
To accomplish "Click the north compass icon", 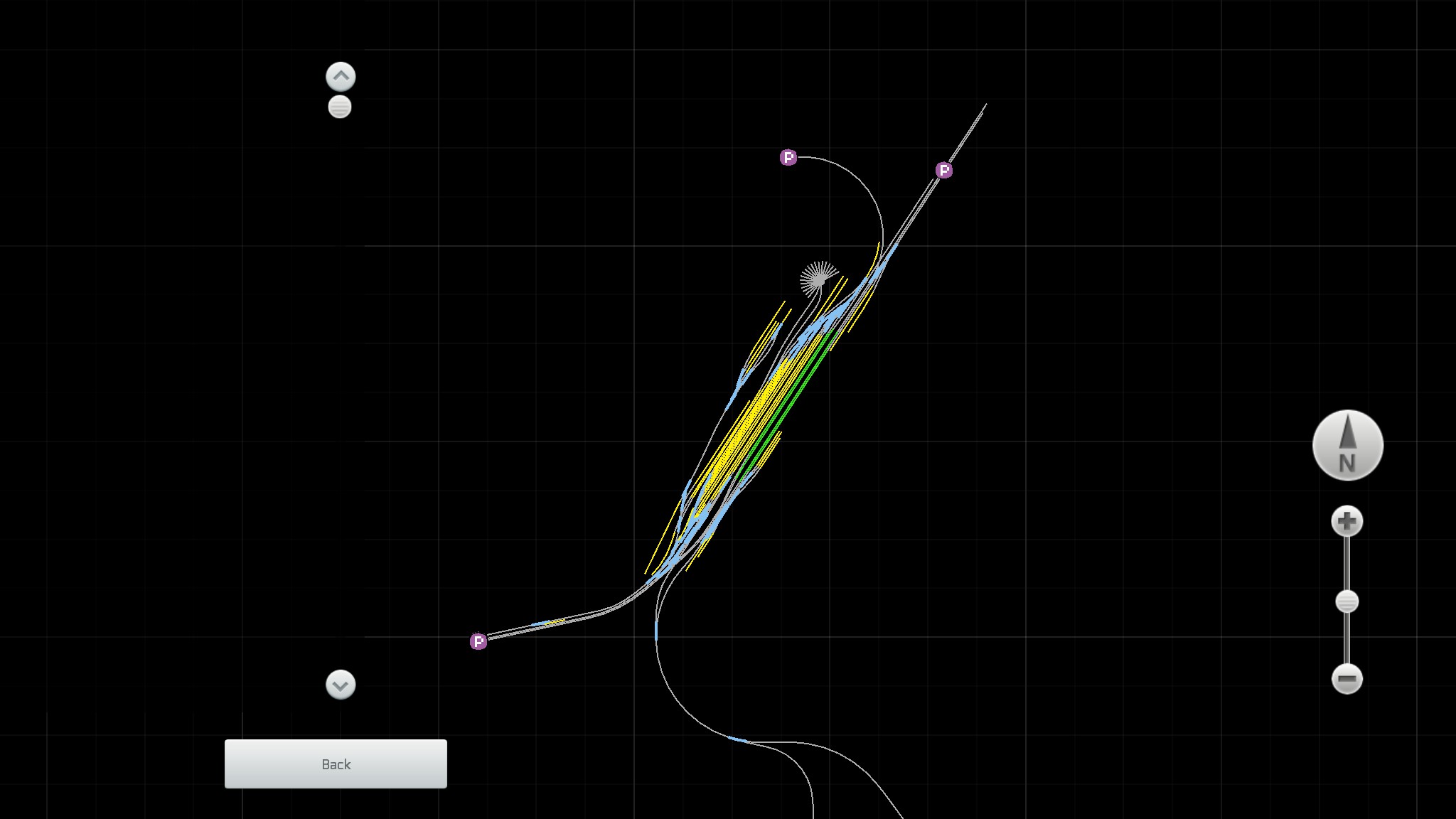I will pos(1347,445).
